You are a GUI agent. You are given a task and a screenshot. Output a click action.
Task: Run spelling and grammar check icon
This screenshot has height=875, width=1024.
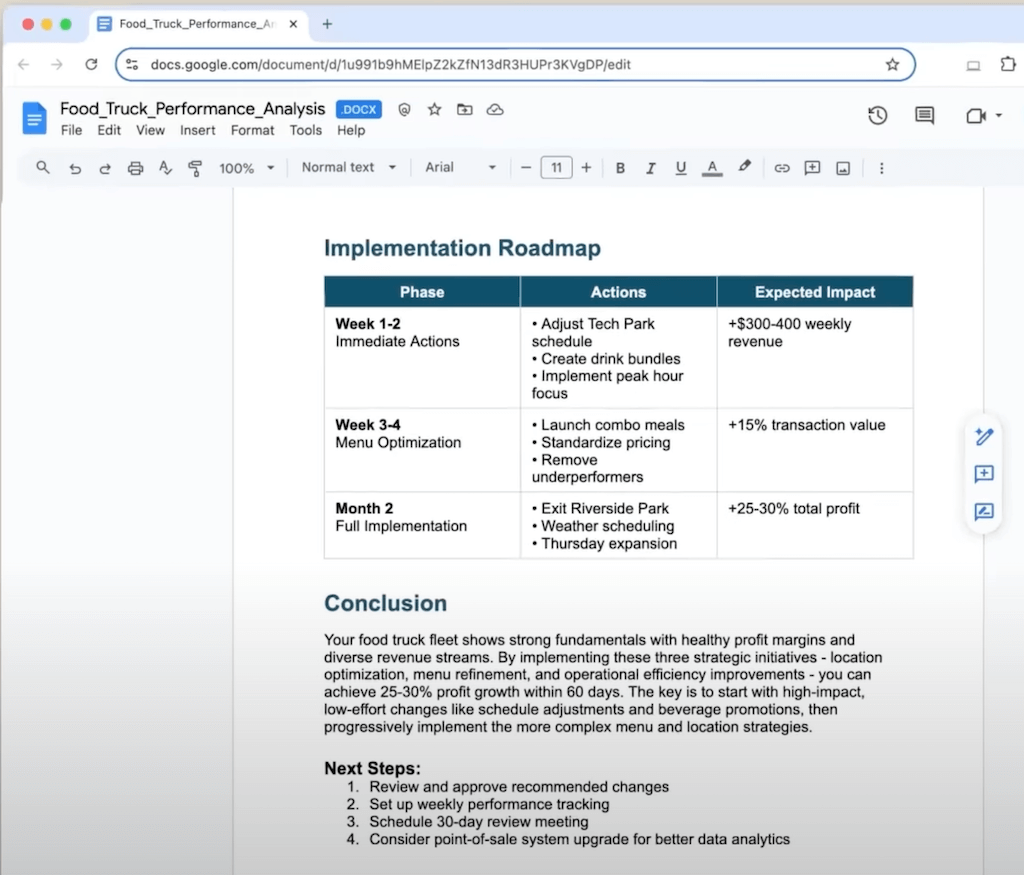(165, 168)
